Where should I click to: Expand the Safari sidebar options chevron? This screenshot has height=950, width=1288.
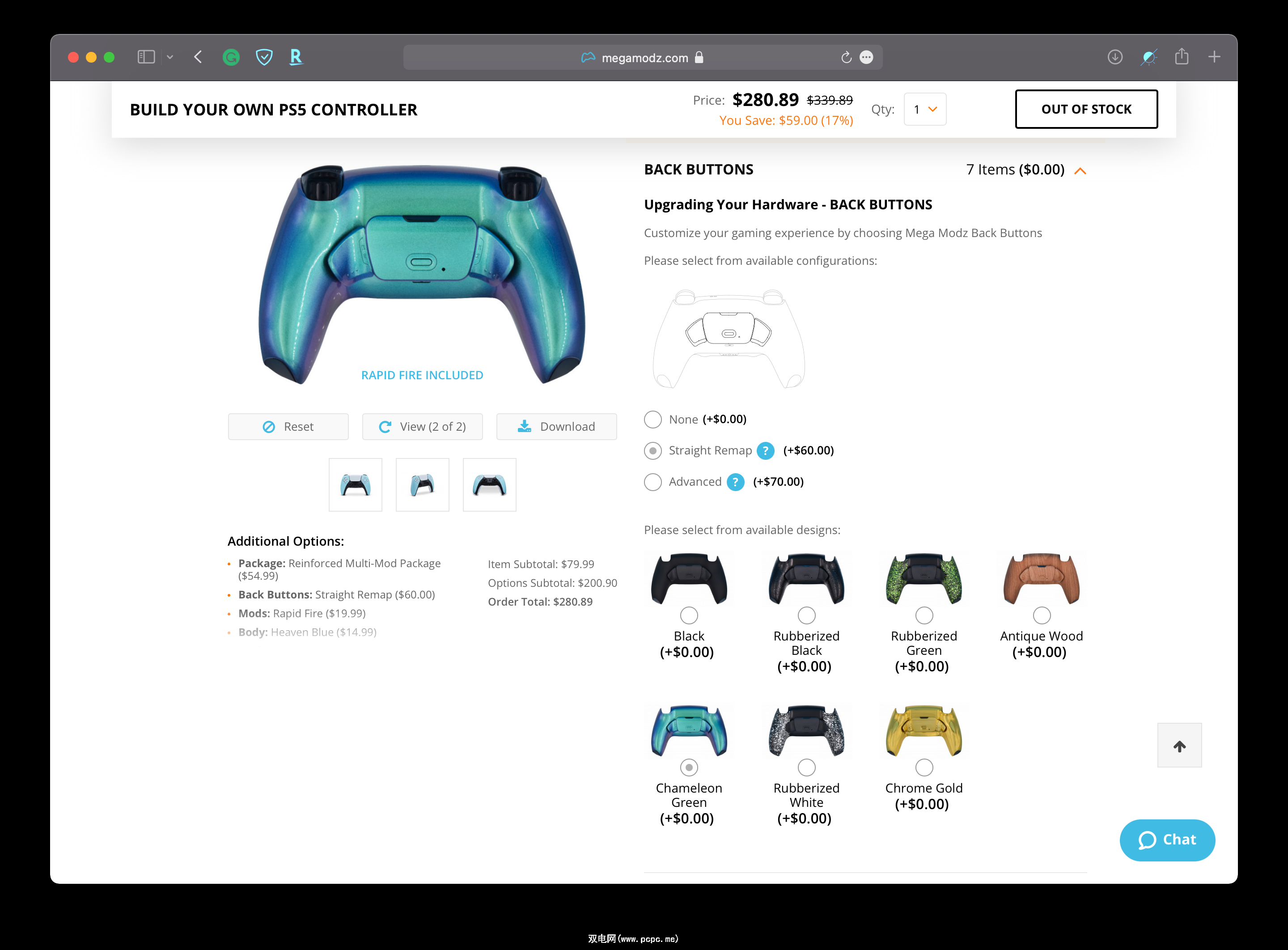pyautogui.click(x=169, y=57)
